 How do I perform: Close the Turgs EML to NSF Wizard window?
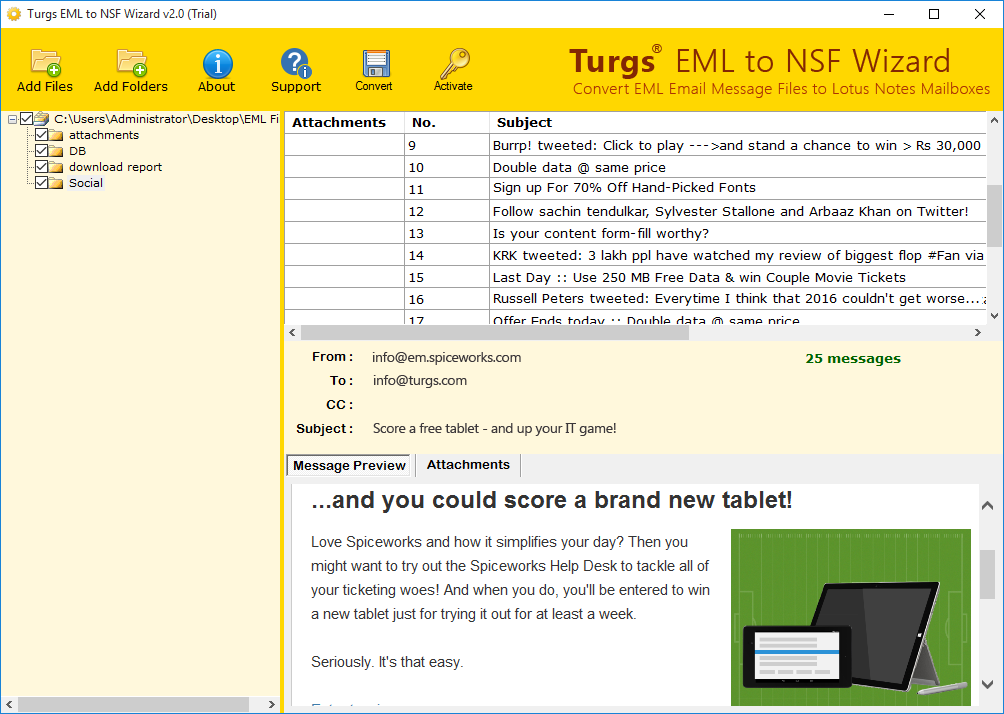coord(980,14)
